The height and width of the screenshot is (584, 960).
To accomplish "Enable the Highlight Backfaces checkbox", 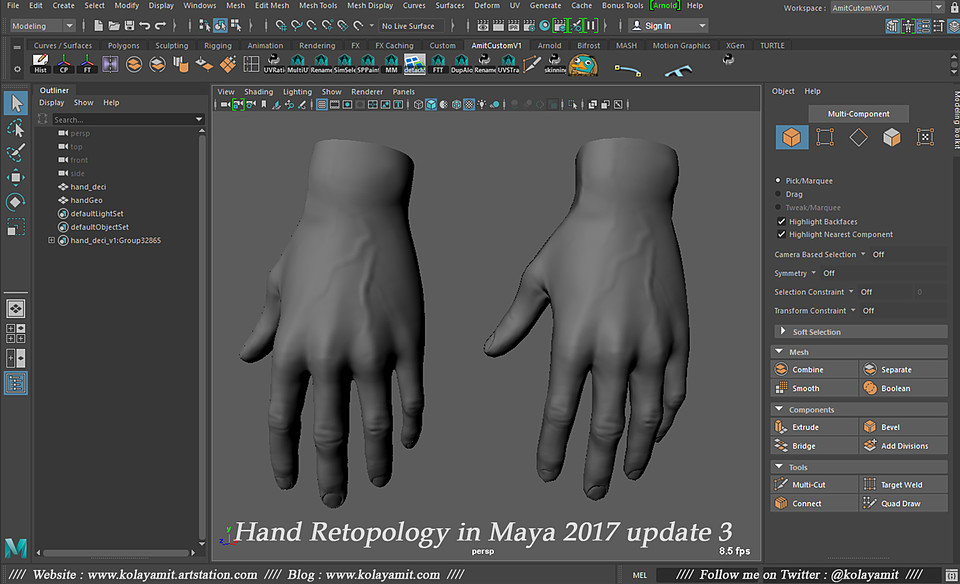I will [783, 221].
